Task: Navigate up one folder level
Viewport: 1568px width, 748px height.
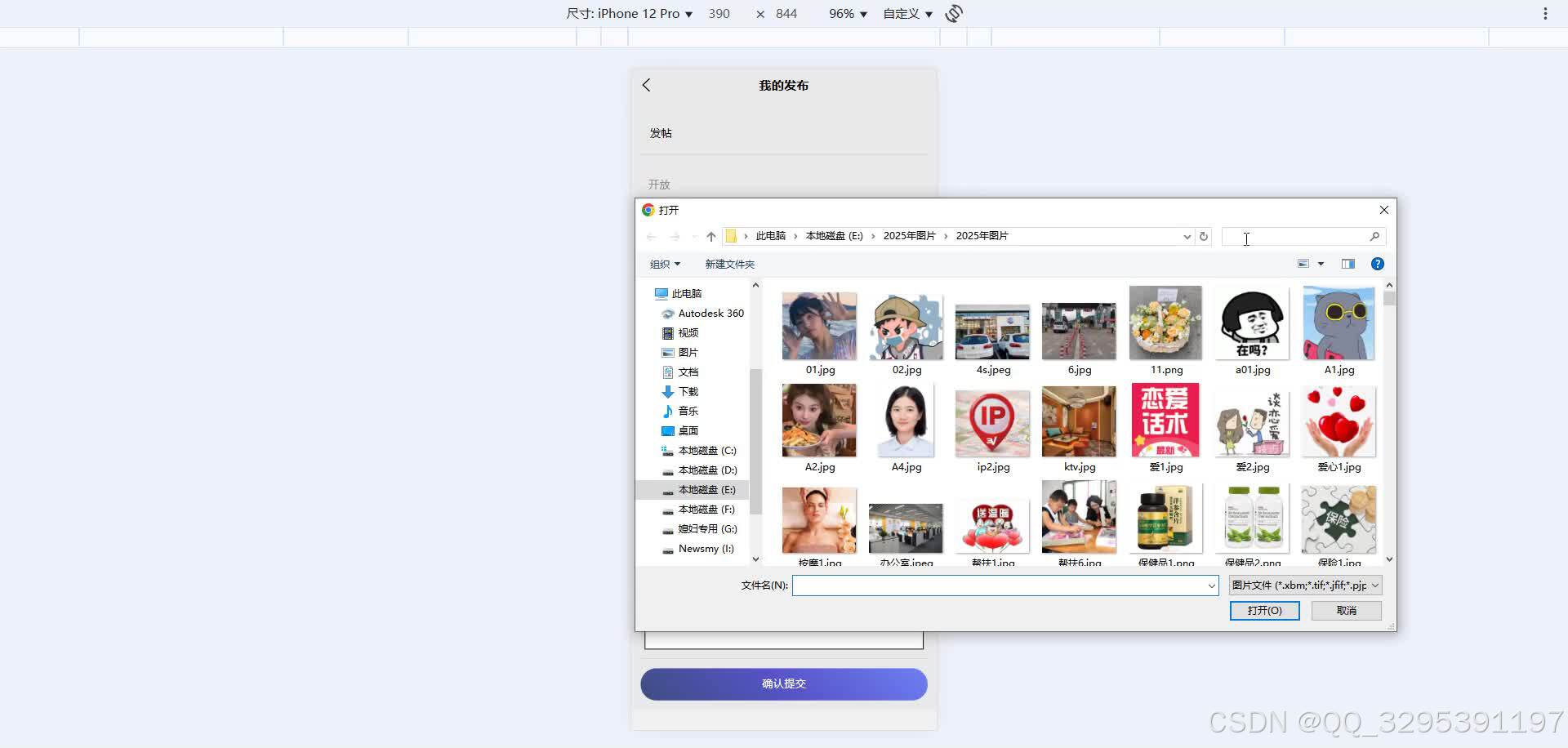Action: click(710, 236)
